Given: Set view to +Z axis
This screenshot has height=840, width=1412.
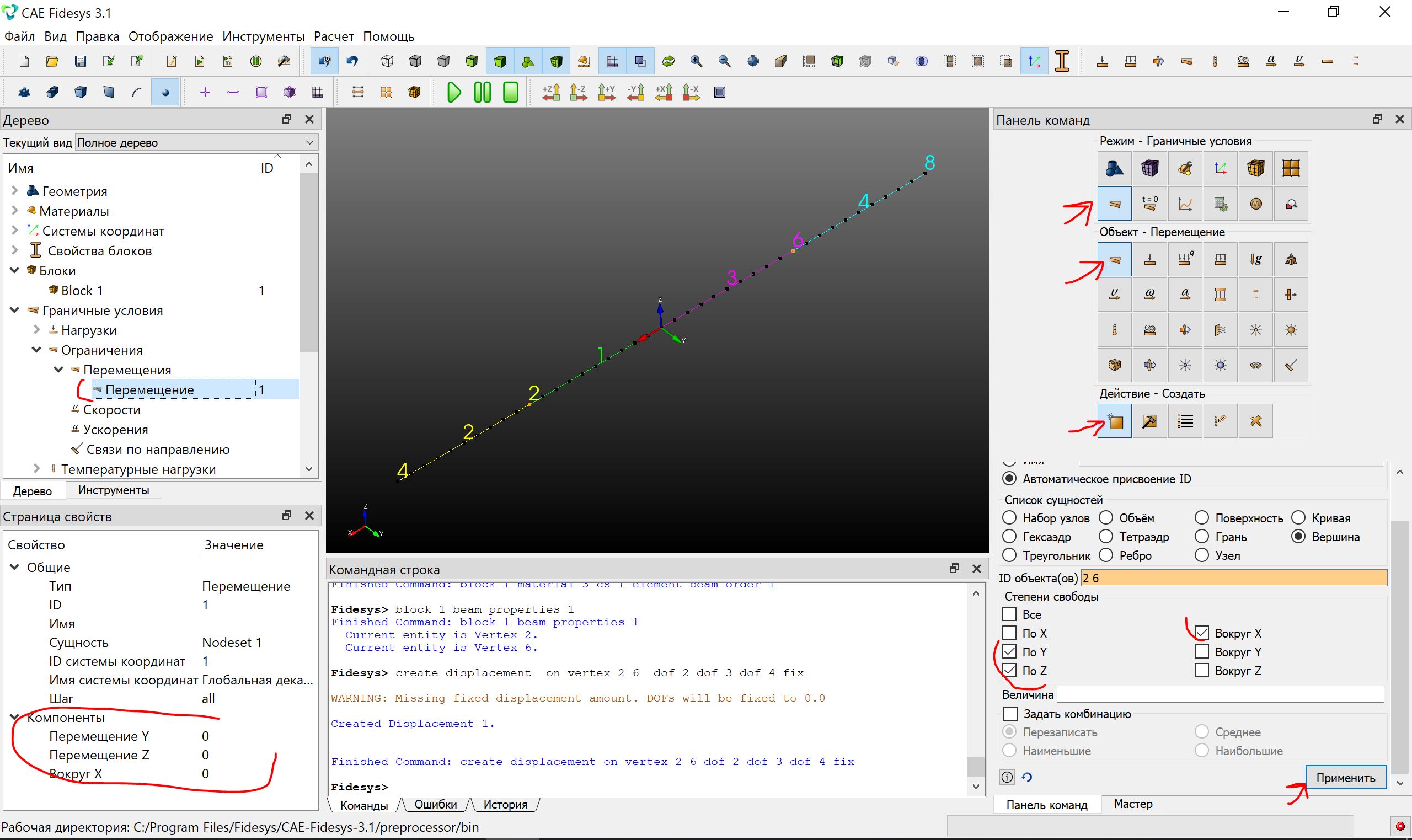Looking at the screenshot, I should 551,92.
